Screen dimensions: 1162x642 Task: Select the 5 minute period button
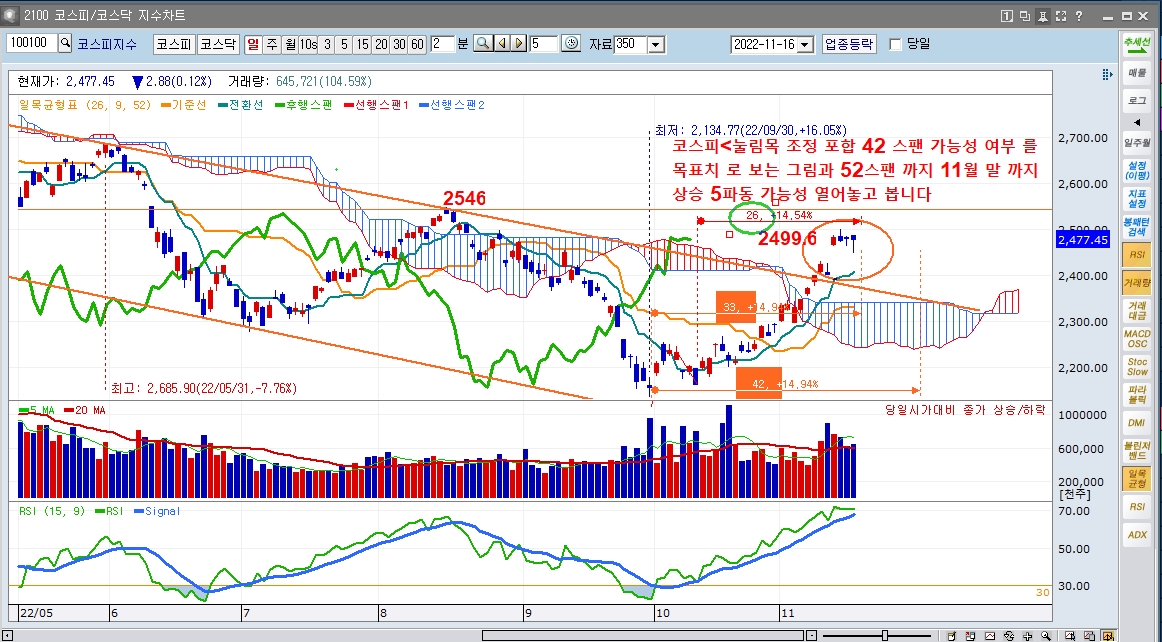[x=345, y=44]
